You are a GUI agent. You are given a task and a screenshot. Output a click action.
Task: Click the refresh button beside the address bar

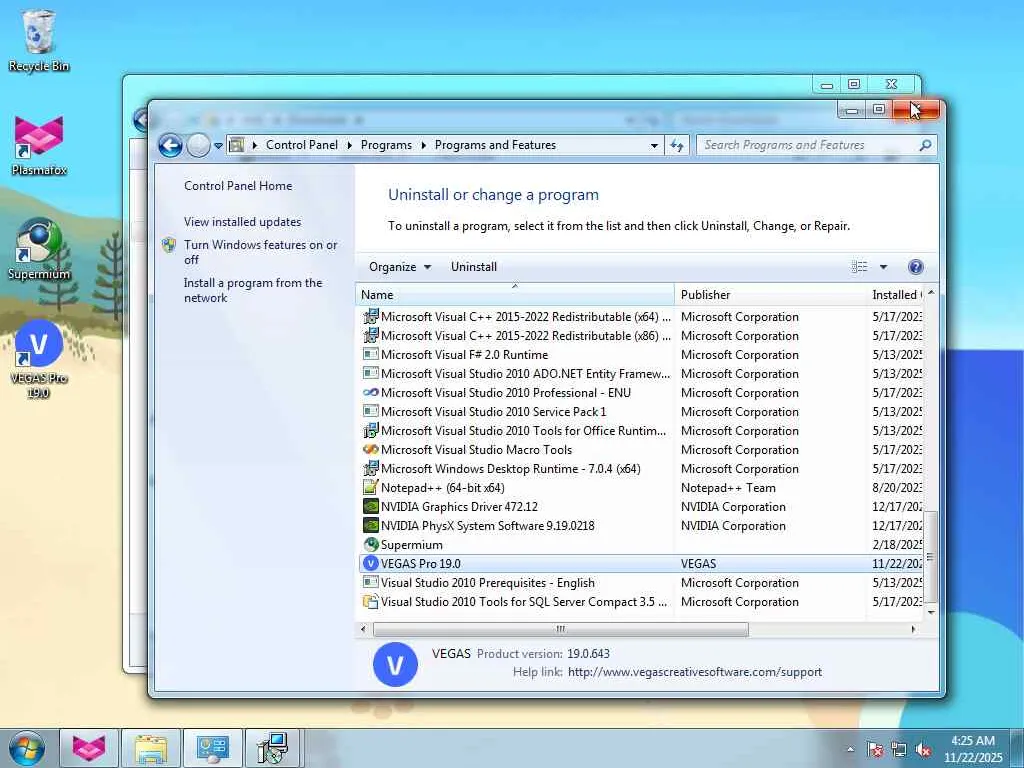pyautogui.click(x=677, y=145)
